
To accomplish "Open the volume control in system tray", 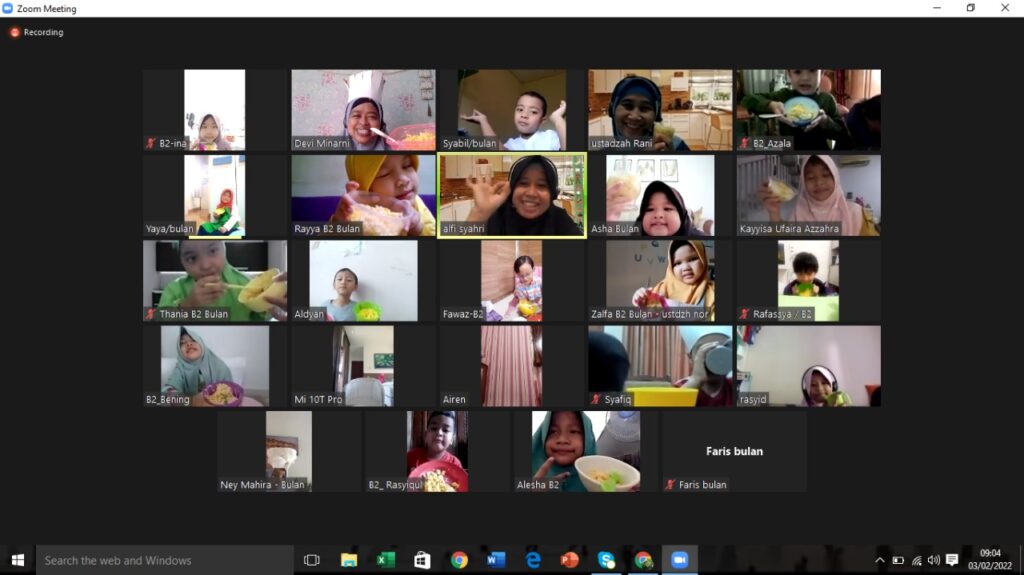I will (x=933, y=560).
